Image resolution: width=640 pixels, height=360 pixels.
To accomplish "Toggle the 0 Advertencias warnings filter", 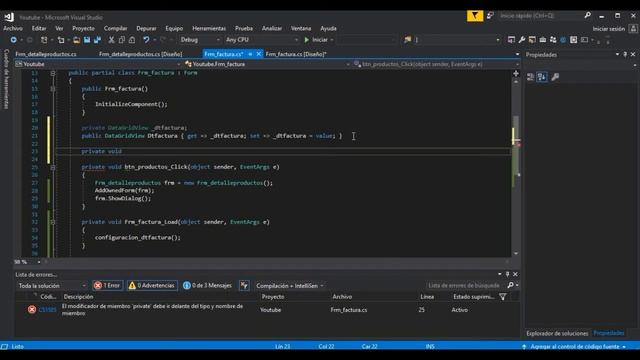I will (152, 286).
